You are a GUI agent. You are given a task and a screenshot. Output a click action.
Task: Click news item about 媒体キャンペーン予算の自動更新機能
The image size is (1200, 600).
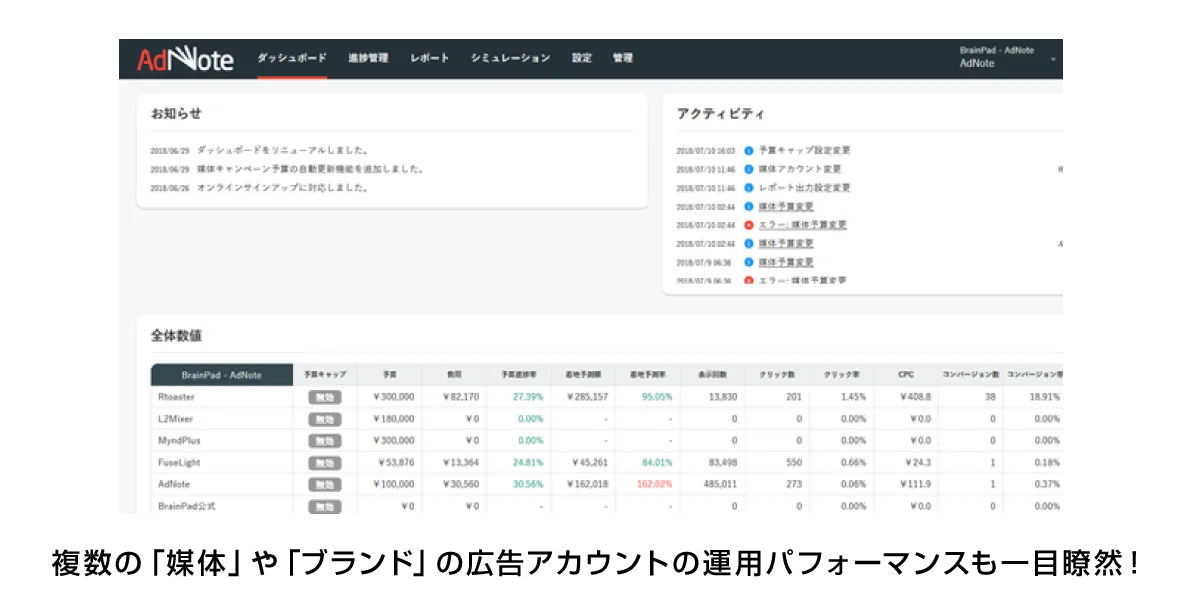pyautogui.click(x=310, y=169)
